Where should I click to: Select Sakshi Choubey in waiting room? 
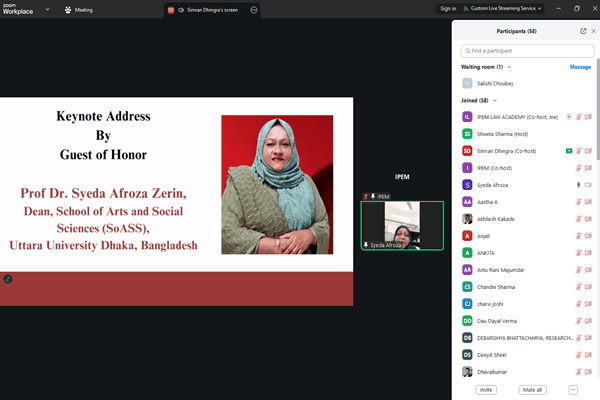[526, 83]
